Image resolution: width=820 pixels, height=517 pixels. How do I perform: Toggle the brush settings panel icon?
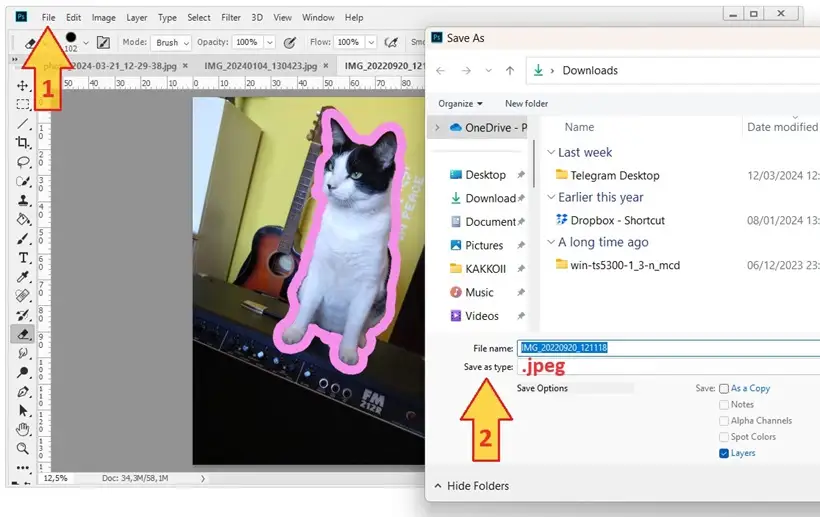click(x=104, y=42)
